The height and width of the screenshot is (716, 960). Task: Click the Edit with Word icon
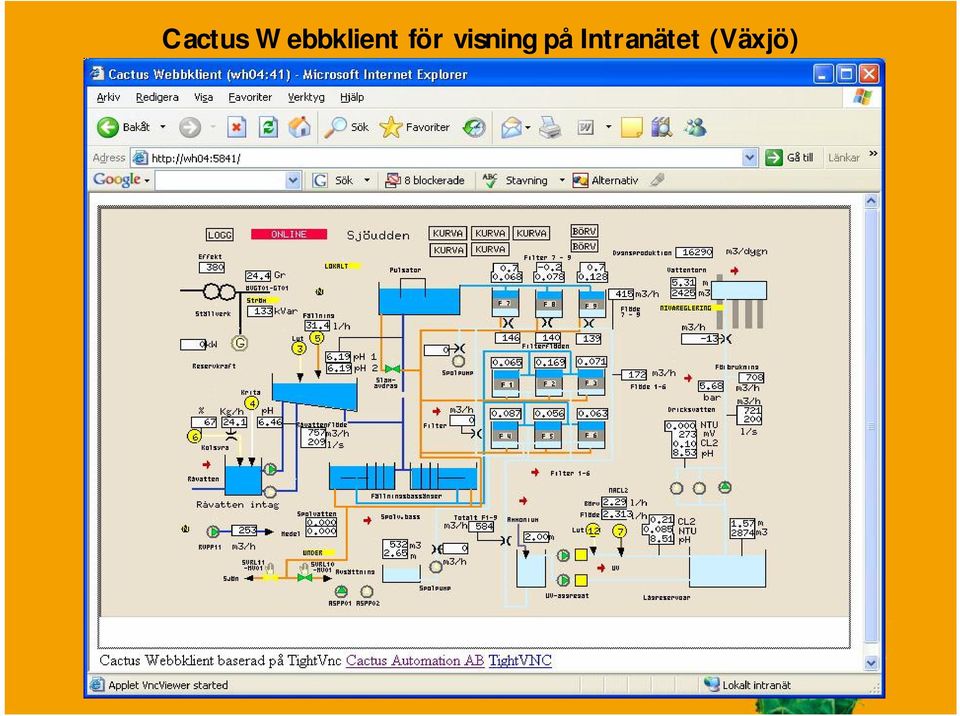point(585,127)
